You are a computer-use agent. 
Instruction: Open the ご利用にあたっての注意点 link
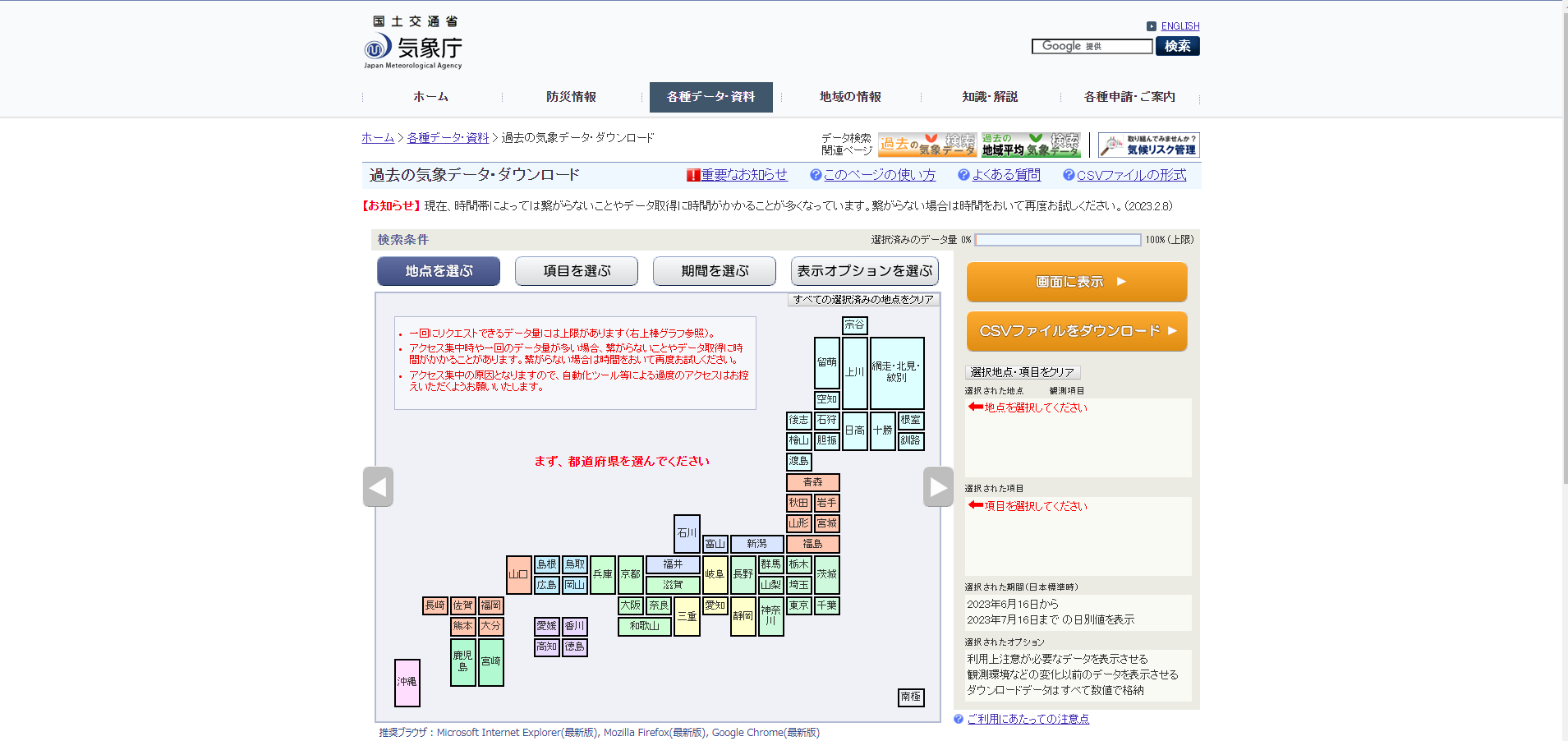pyautogui.click(x=1028, y=719)
